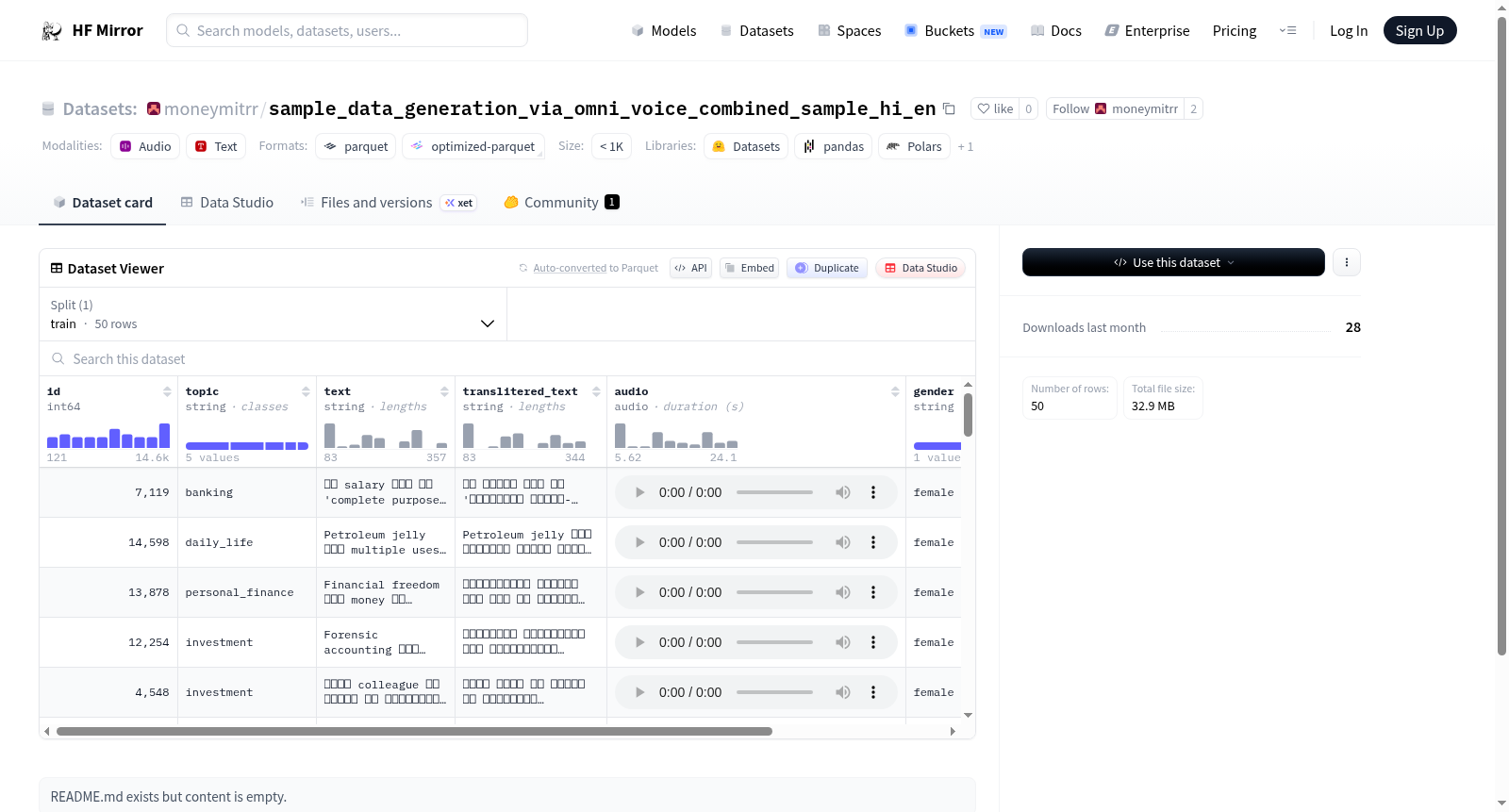Seek the audio slider in banking row
The width and height of the screenshot is (1509, 812).
[774, 492]
